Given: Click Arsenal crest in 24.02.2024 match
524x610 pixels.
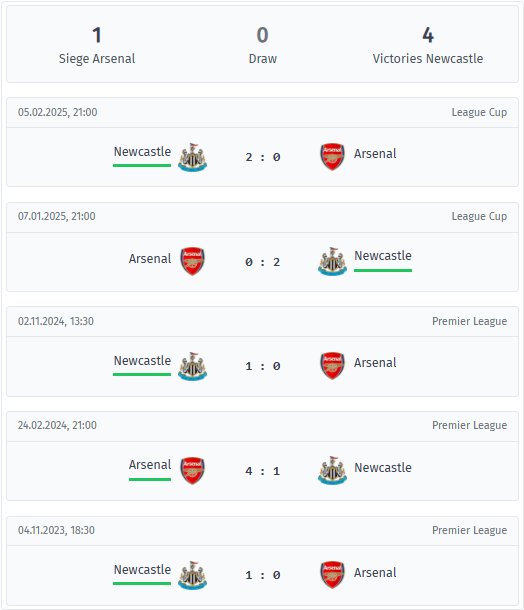Looking at the screenshot, I should click(193, 471).
